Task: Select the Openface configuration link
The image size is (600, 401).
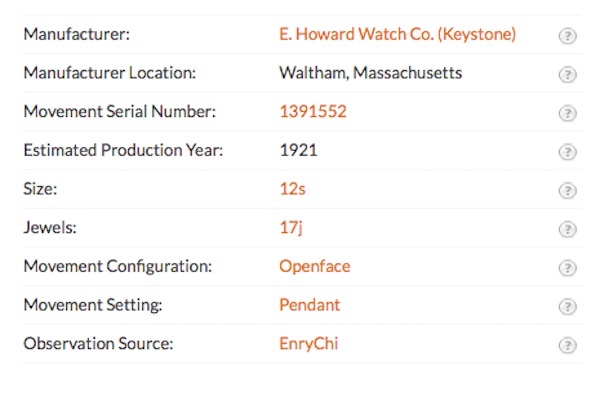Action: (x=315, y=266)
